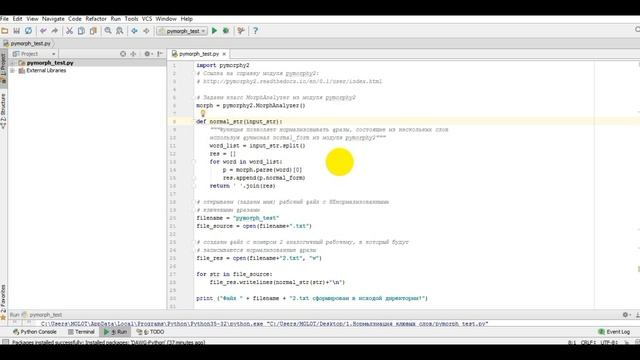Copy selection using the toolbar icon

tap(81, 31)
